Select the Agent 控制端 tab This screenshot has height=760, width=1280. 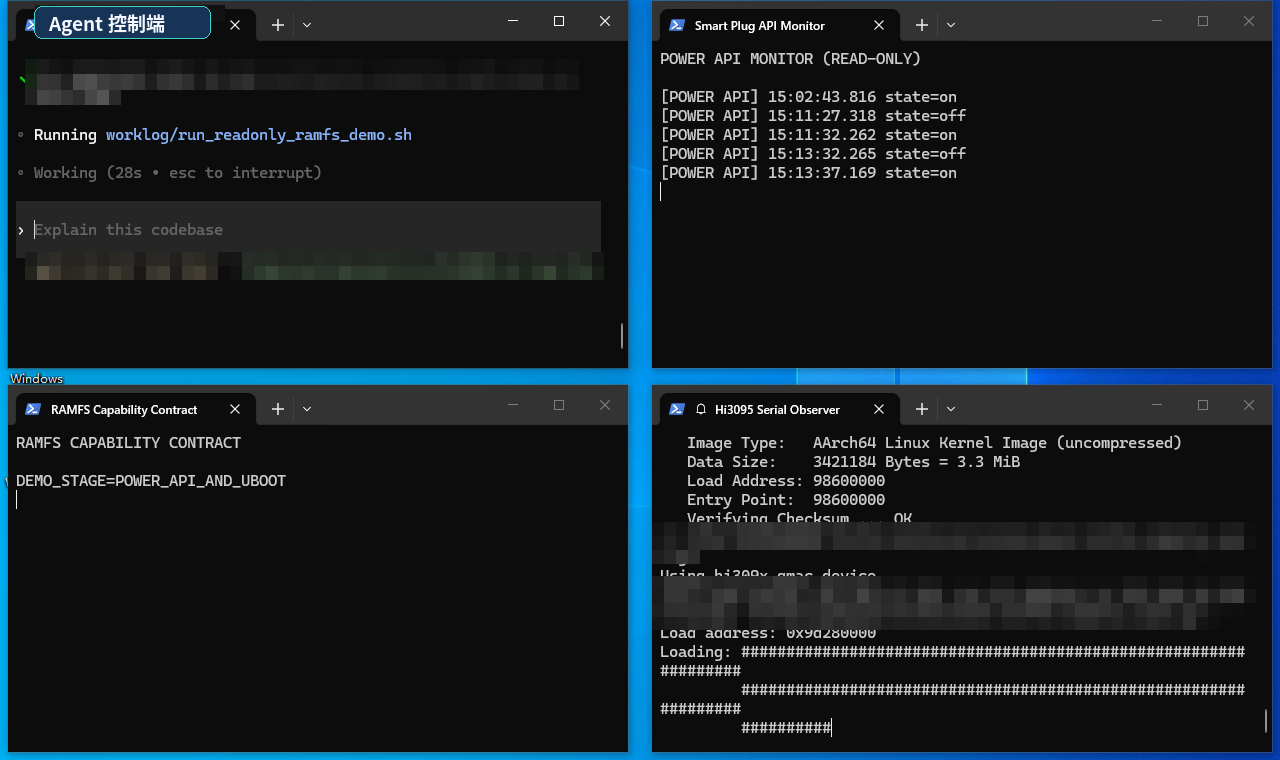(x=135, y=24)
